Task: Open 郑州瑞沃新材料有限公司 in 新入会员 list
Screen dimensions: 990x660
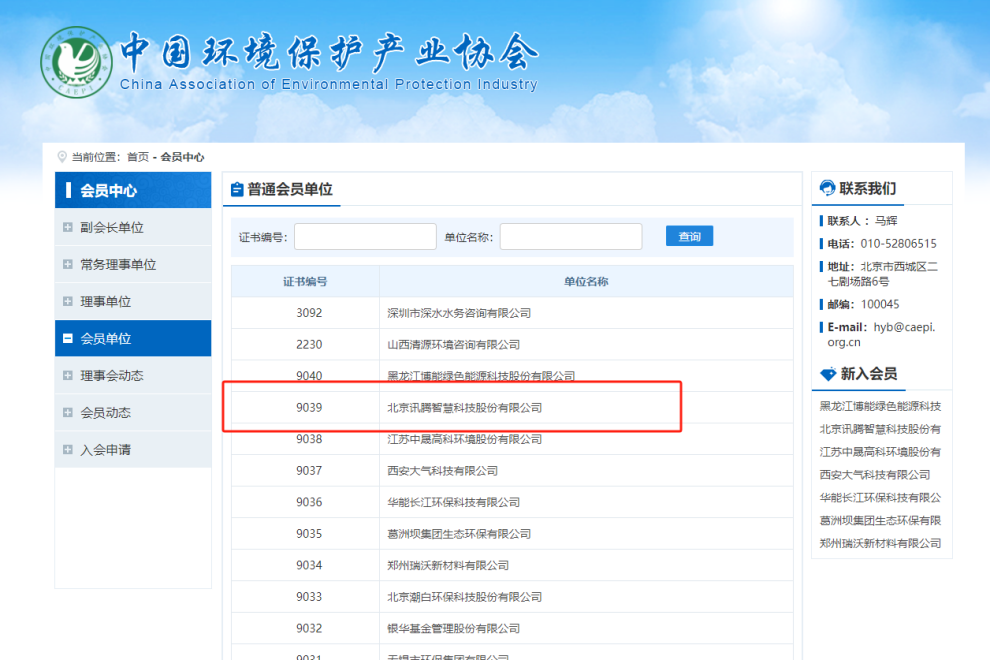Action: click(880, 543)
